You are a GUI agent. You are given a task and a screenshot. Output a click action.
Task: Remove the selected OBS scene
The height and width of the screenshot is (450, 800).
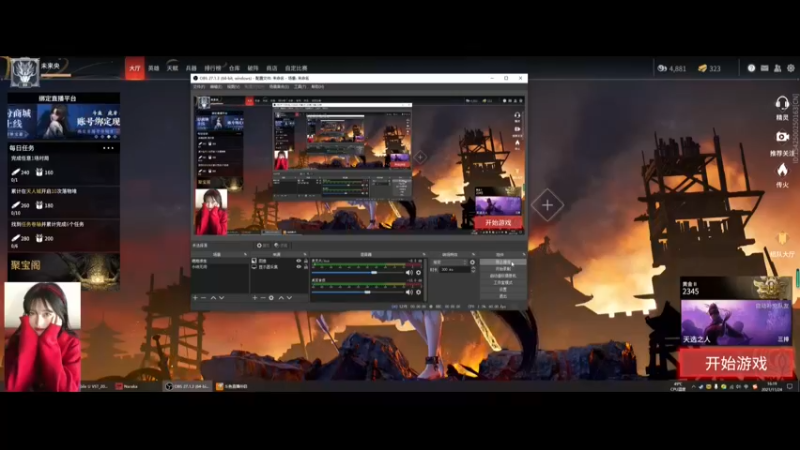coord(204,297)
